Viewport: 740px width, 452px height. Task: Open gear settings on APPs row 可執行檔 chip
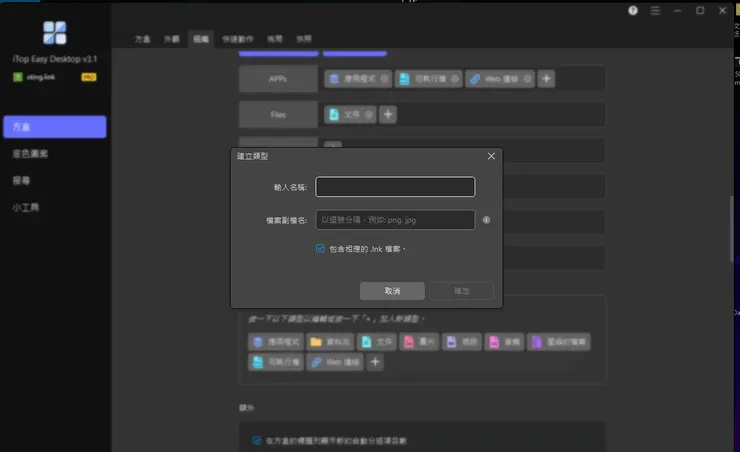(455, 79)
